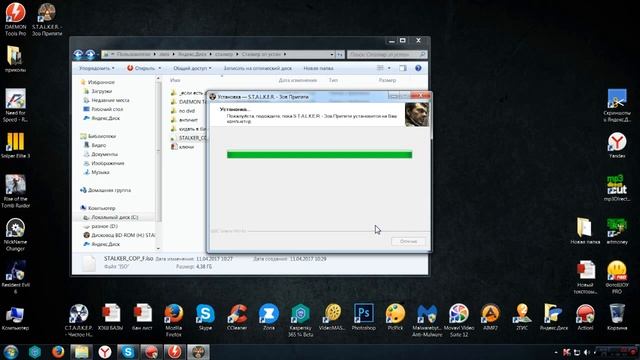Open PicPick desktop shortcut
Viewport: 640px width, 360px height.
[395, 317]
